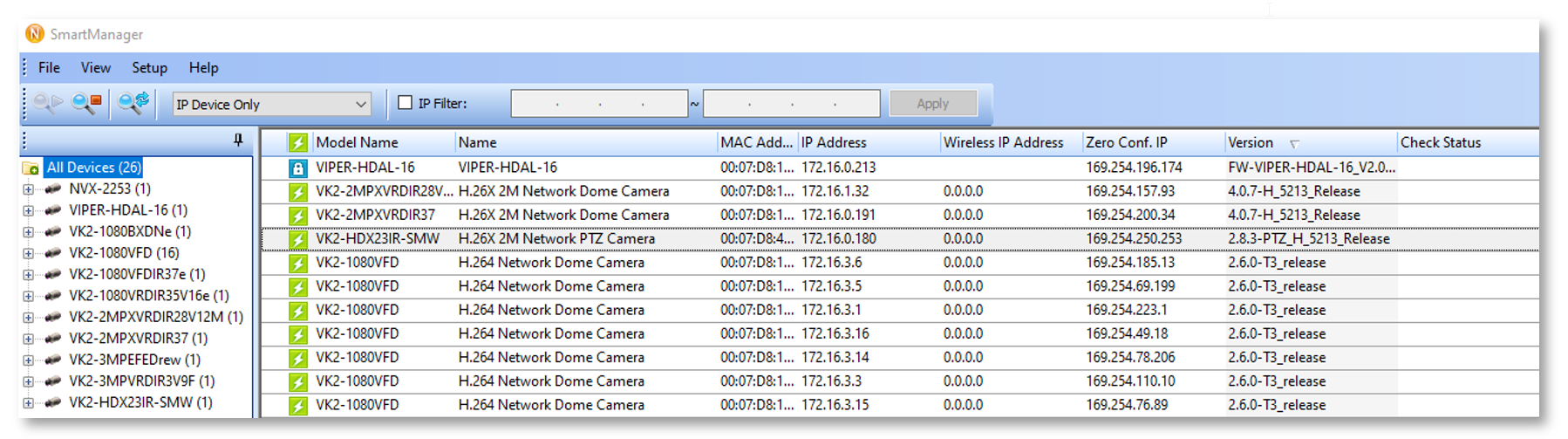
Task: Click the SmartManager app logo icon
Action: pos(35,34)
